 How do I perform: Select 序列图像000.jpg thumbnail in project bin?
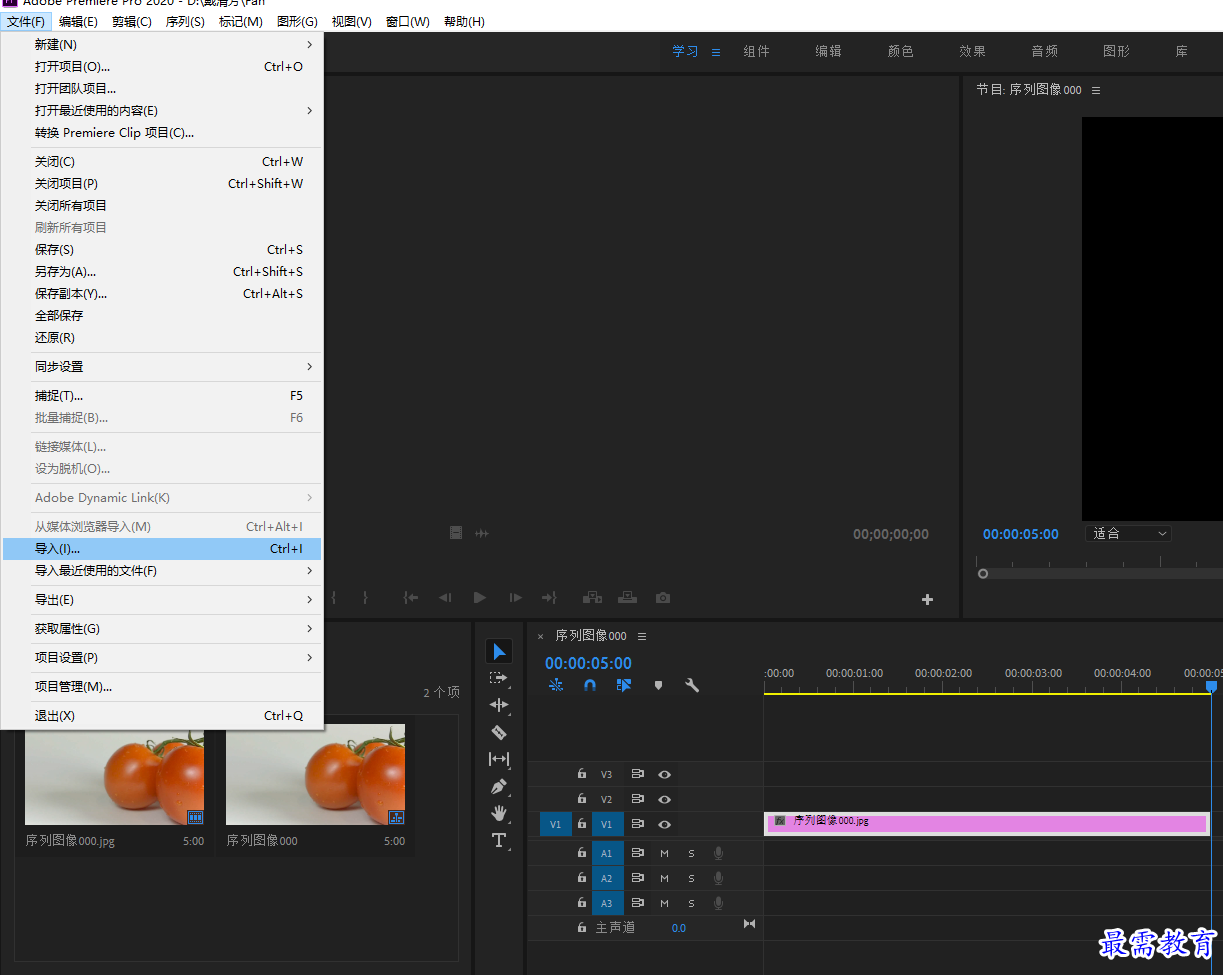(x=114, y=774)
